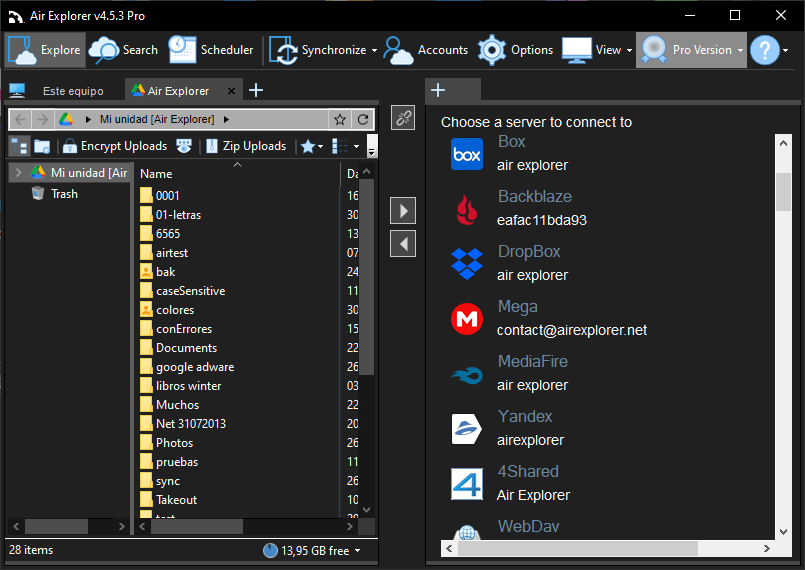Add a new tab in left pane
Viewport: 805px width, 570px height.
click(256, 90)
